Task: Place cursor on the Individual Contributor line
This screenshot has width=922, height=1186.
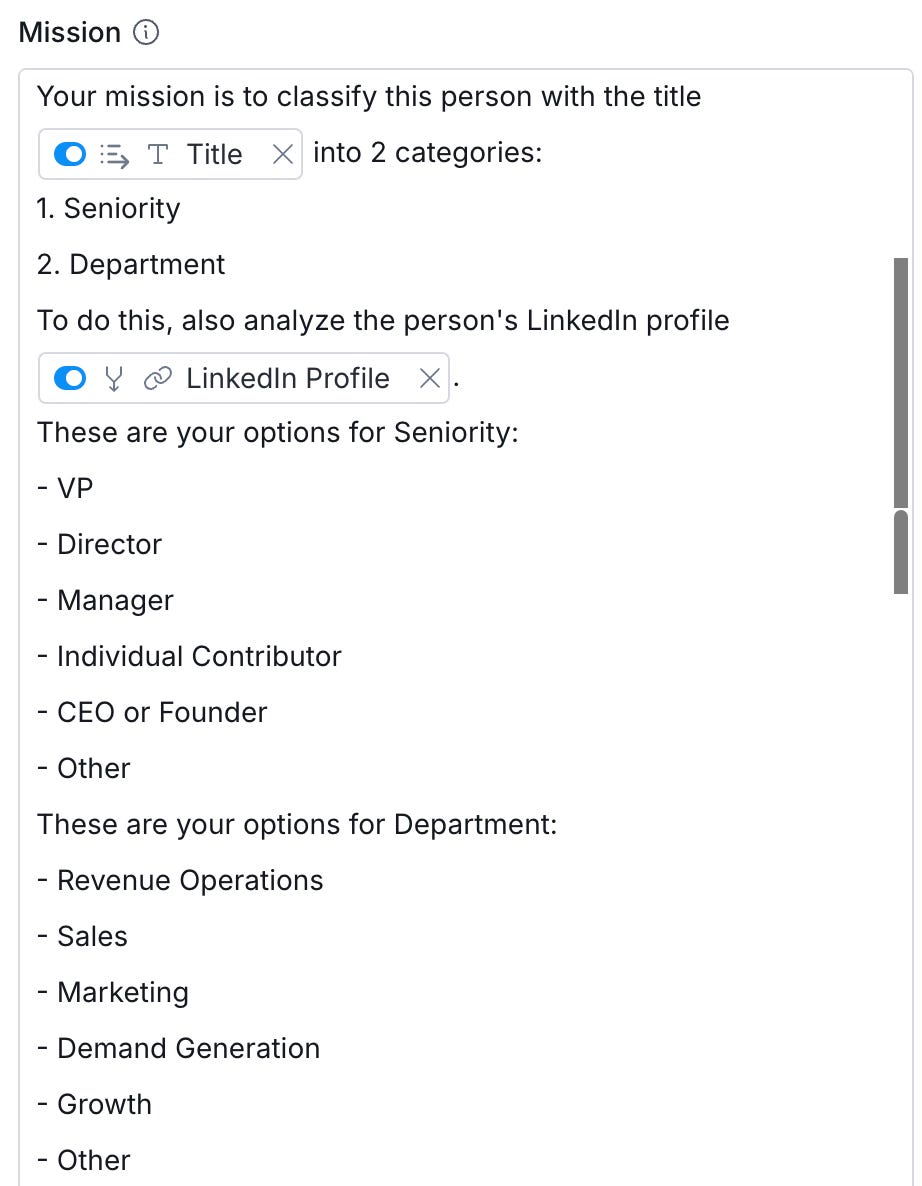Action: pos(199,656)
